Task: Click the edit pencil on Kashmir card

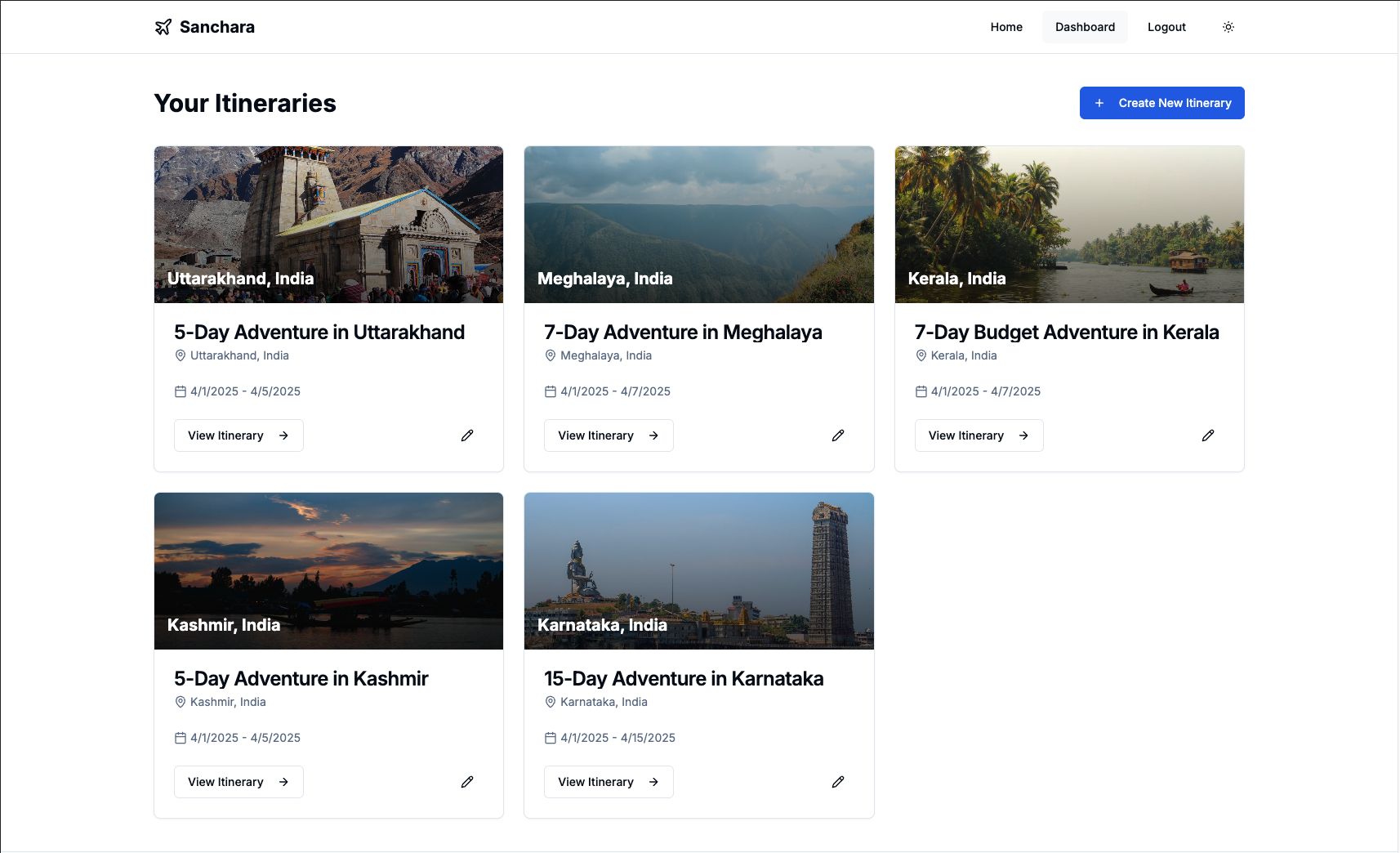Action: pyautogui.click(x=467, y=782)
